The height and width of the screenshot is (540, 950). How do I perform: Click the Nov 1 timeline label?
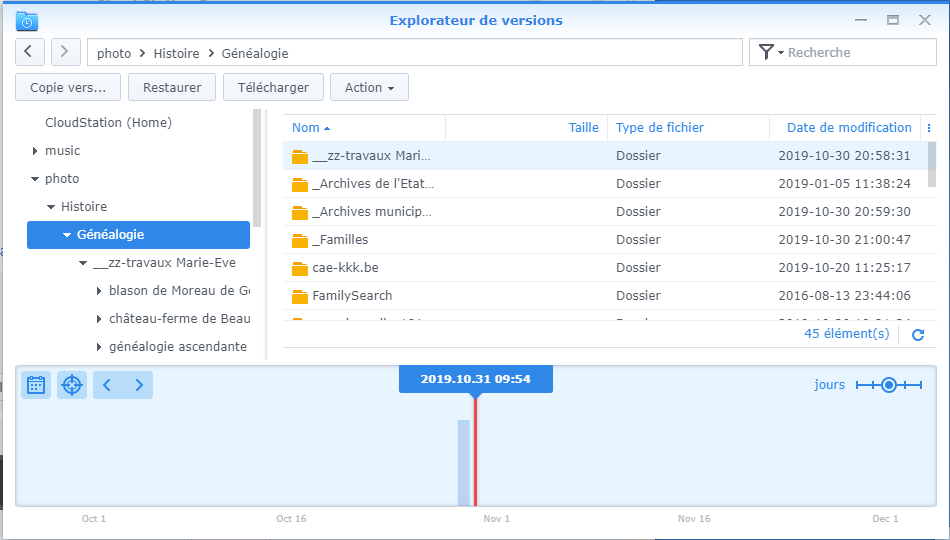click(496, 519)
